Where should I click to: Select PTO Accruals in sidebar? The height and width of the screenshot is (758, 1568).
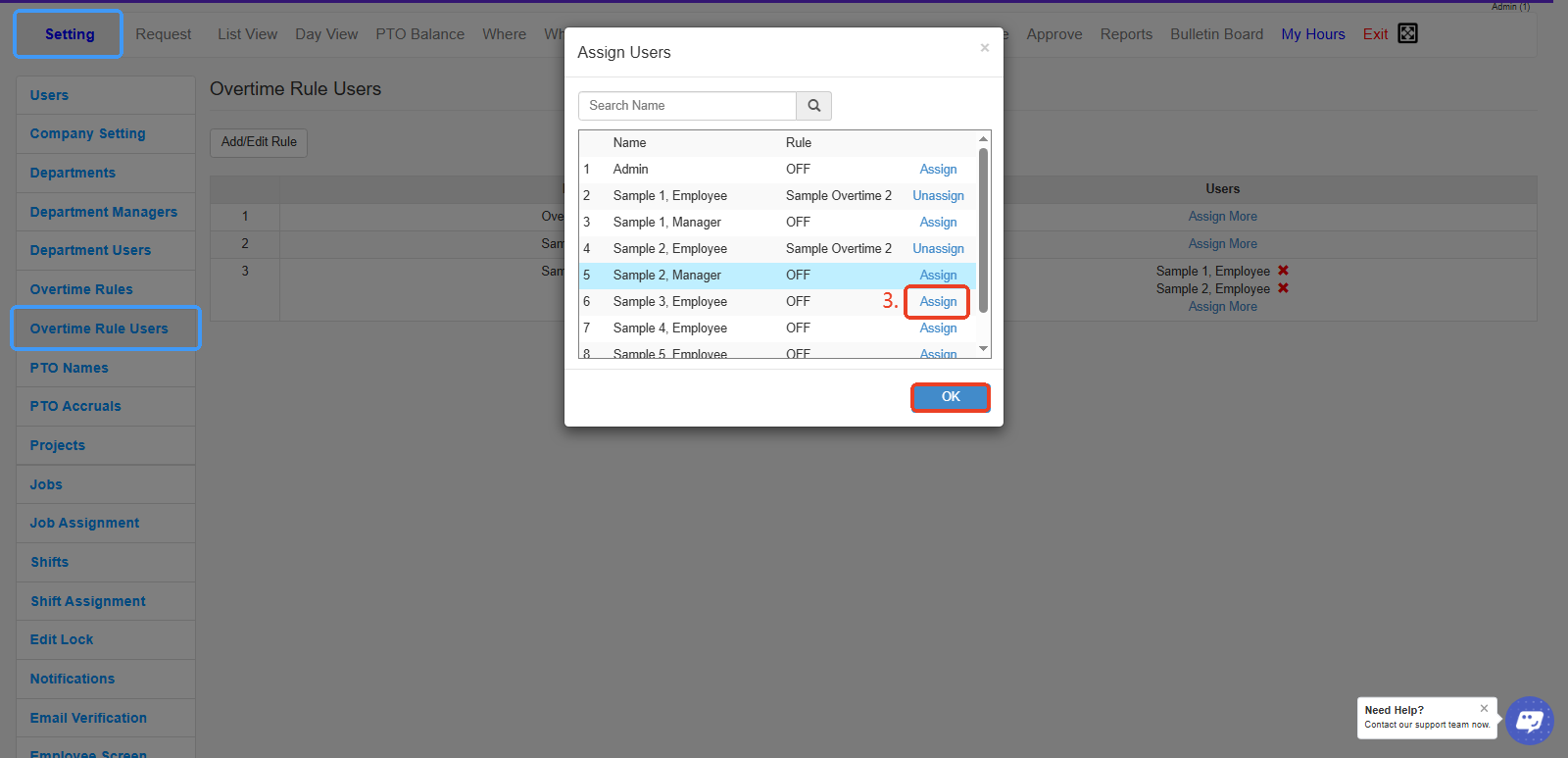(75, 406)
